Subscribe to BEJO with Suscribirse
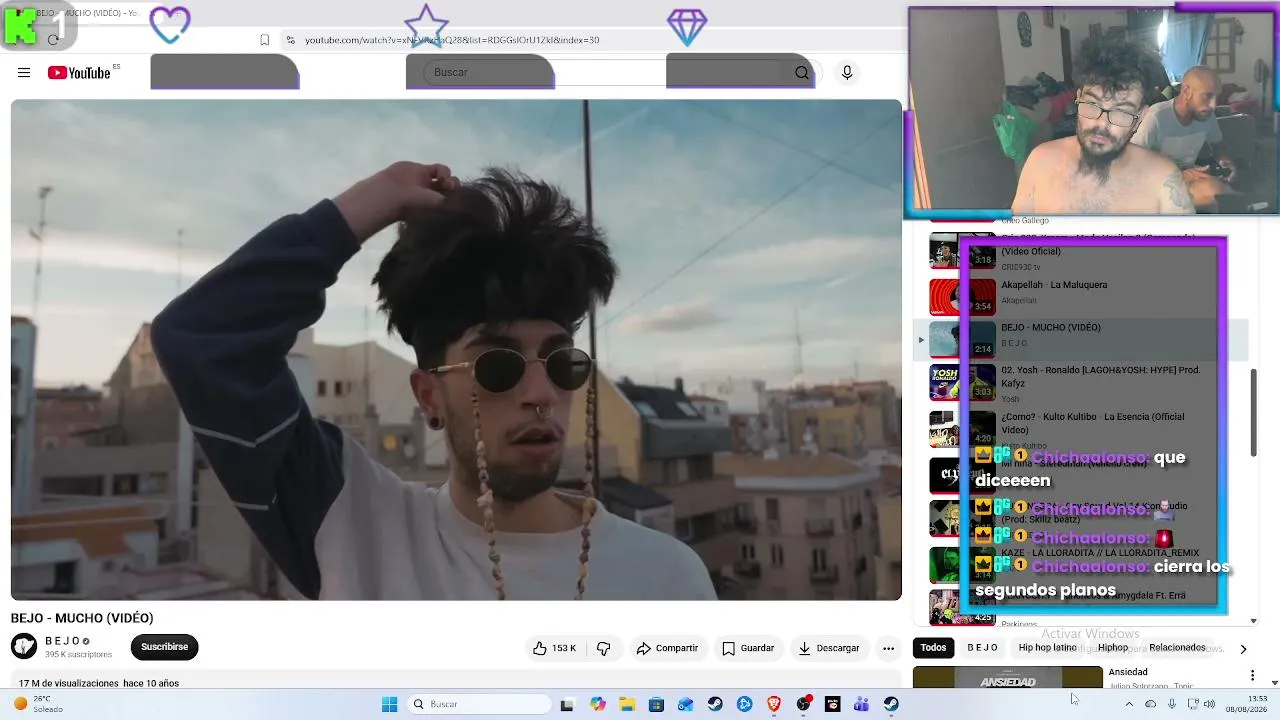This screenshot has height=720, width=1280. 164,647
